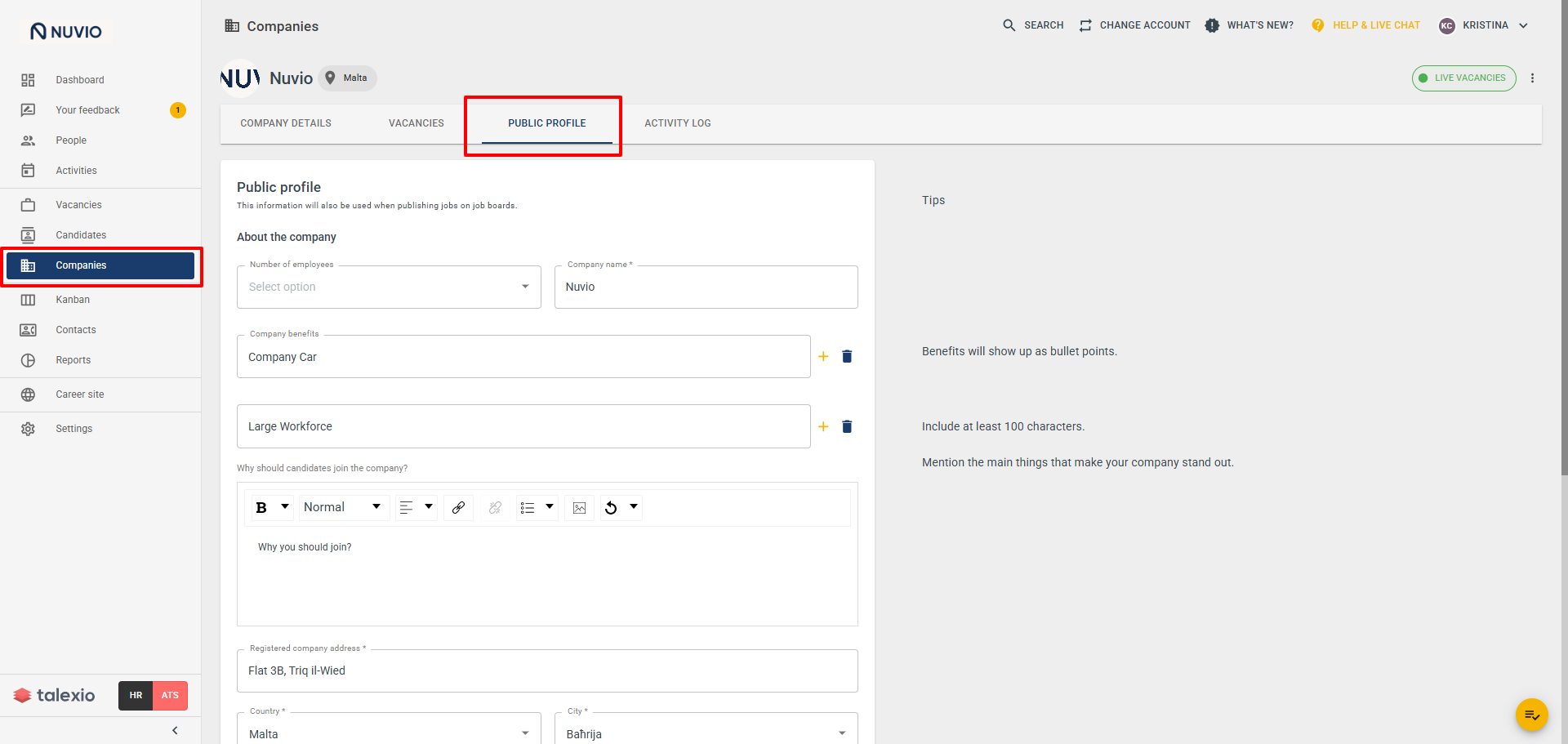Open the Number of employees dropdown
The height and width of the screenshot is (744, 1568).
(x=389, y=287)
